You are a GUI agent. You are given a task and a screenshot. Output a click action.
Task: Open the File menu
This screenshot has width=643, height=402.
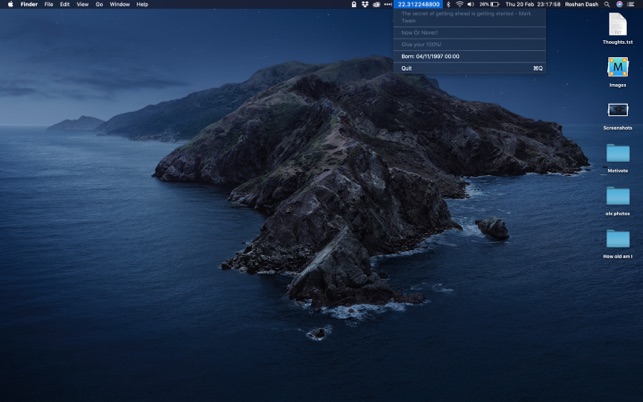pos(48,4)
